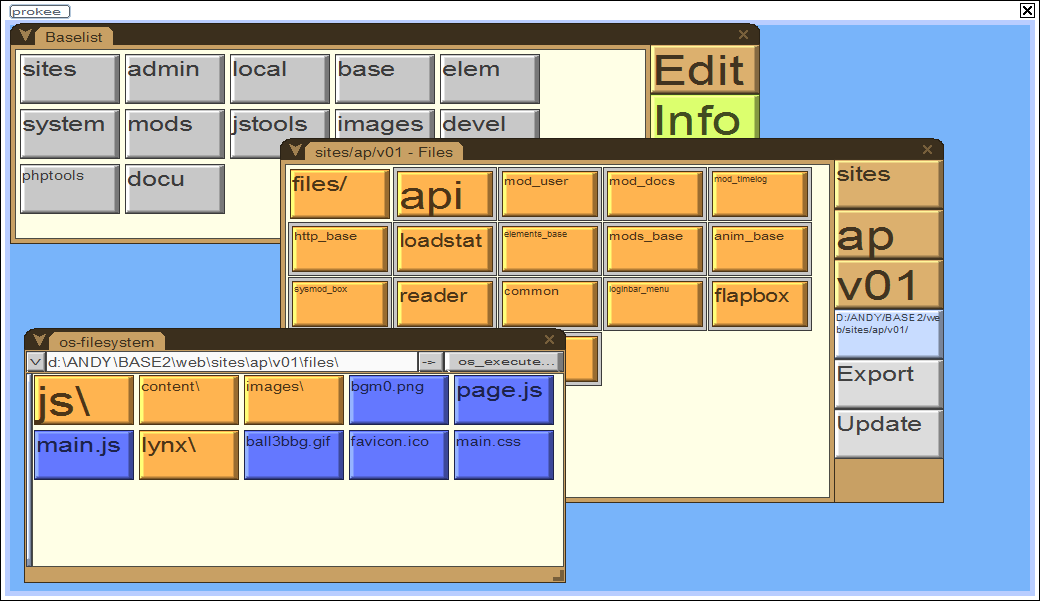The width and height of the screenshot is (1040, 601).
Task: Click the V icon on os-filesystem titlebar
Action: click(x=40, y=341)
